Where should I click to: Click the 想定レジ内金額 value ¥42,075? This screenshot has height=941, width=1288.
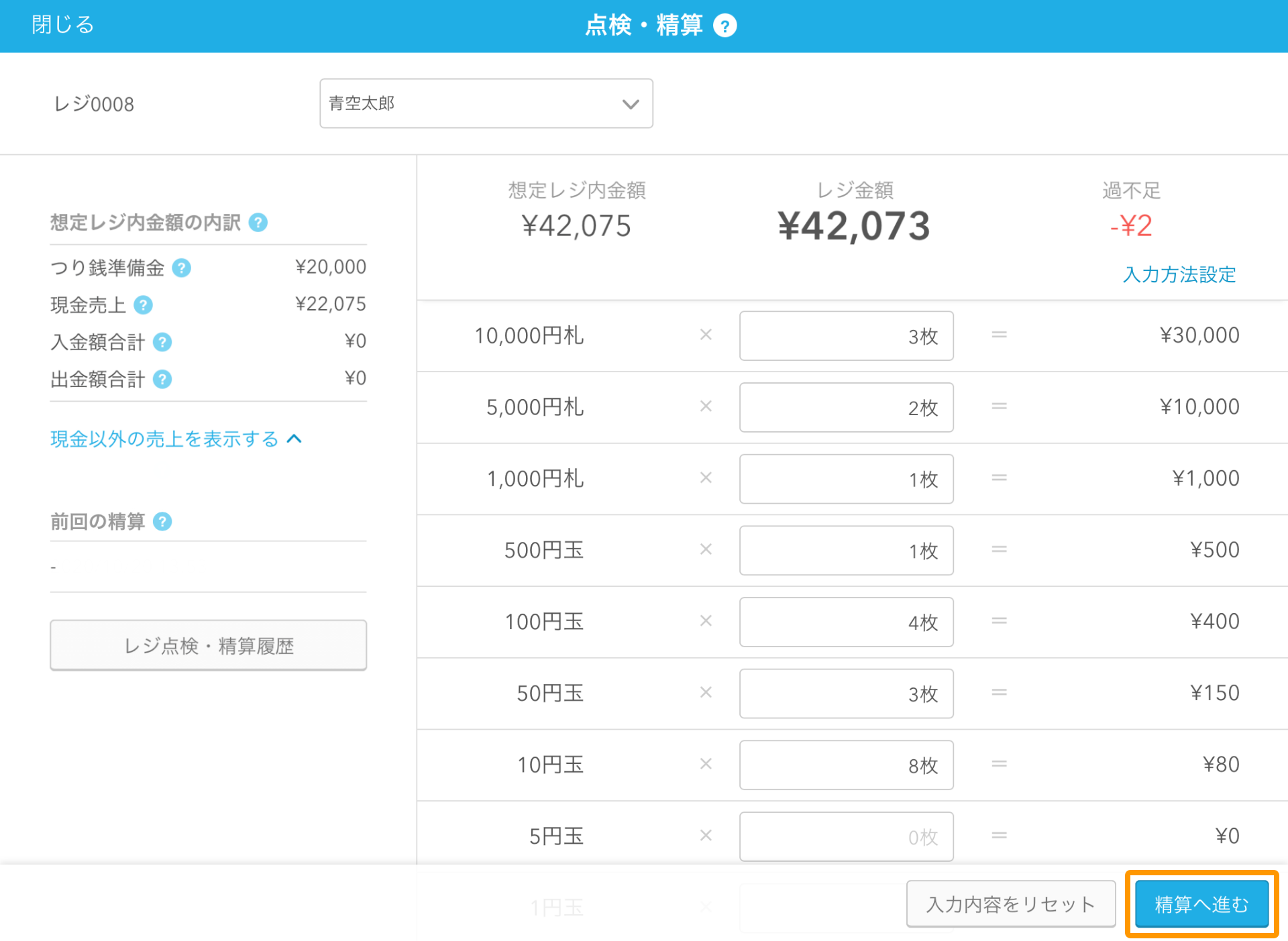tap(576, 226)
